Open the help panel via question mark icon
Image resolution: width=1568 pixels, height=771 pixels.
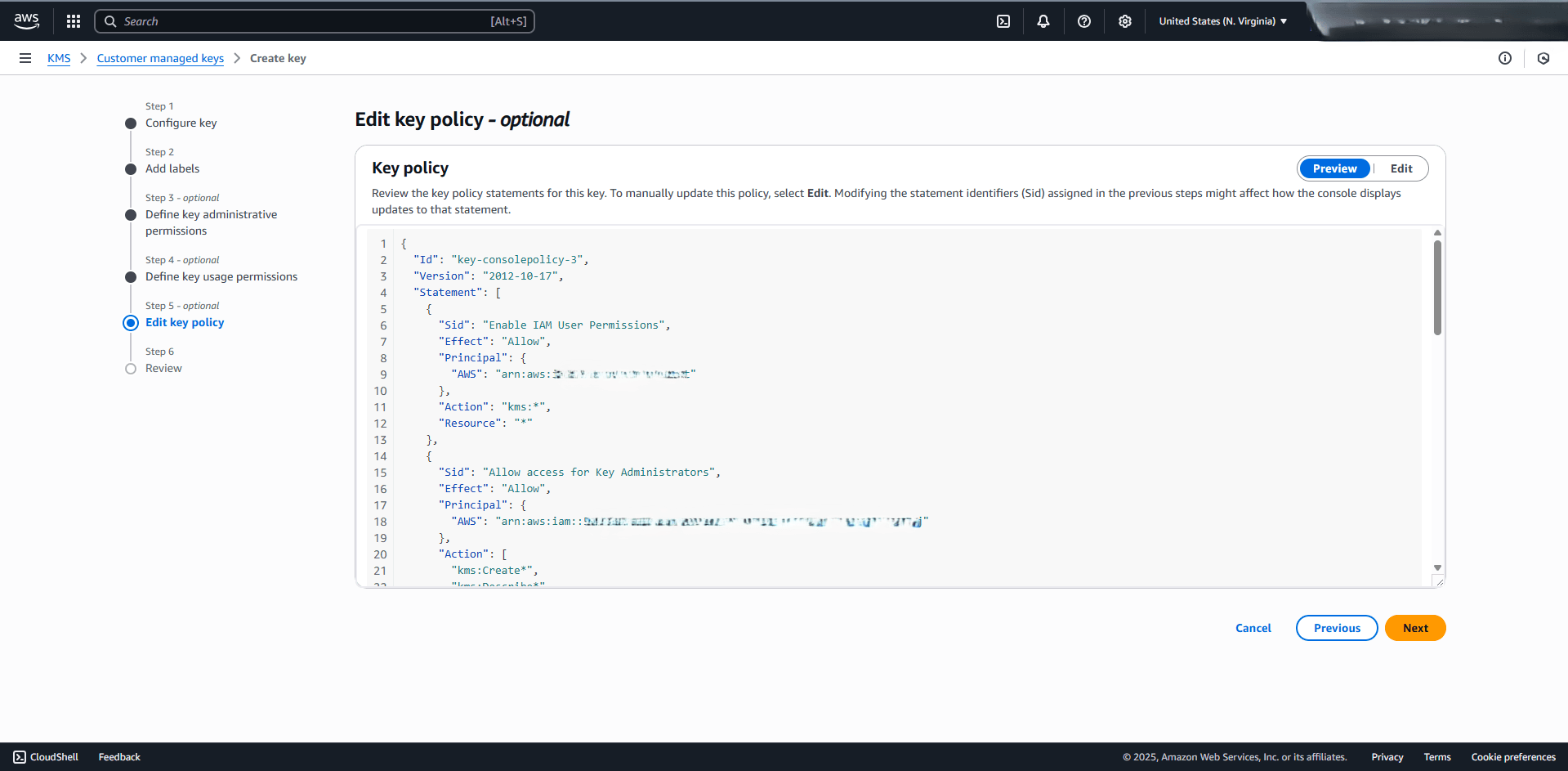click(1083, 20)
